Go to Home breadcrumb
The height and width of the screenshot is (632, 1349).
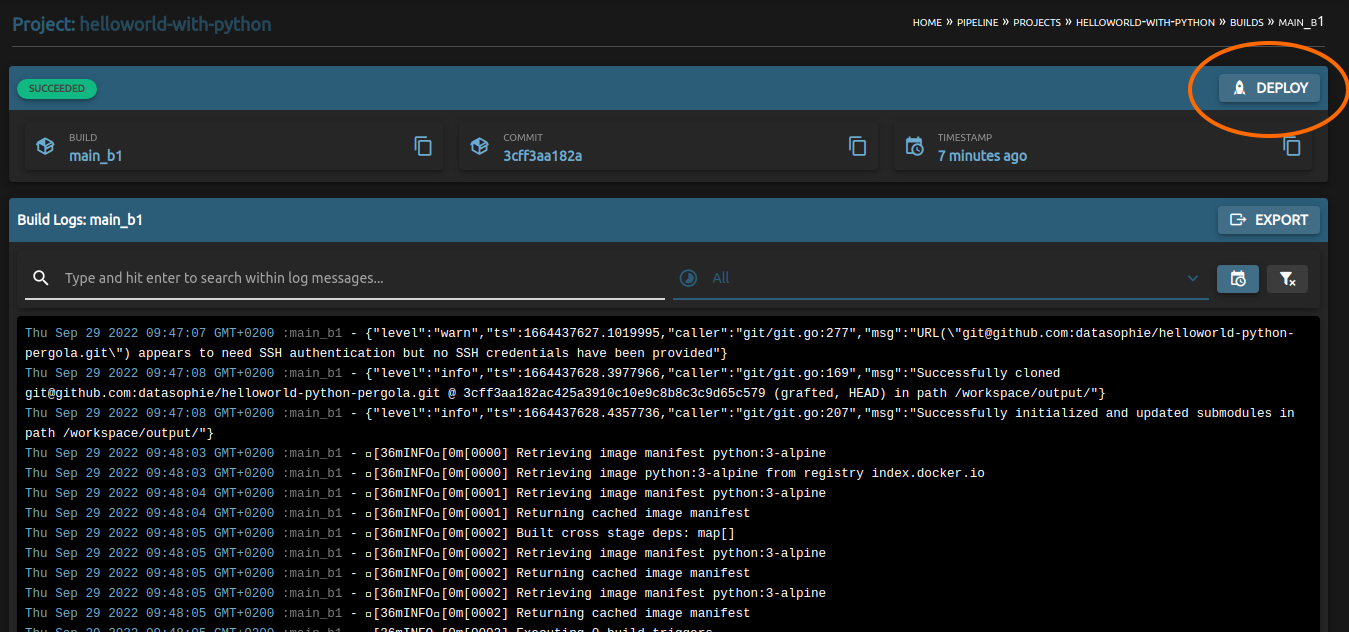(x=927, y=22)
